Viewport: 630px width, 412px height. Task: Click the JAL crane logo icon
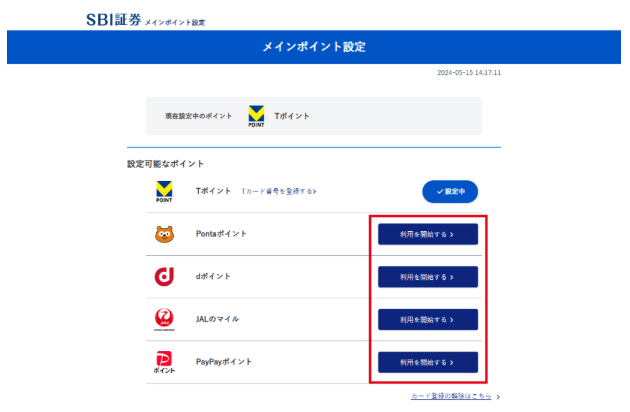click(164, 320)
